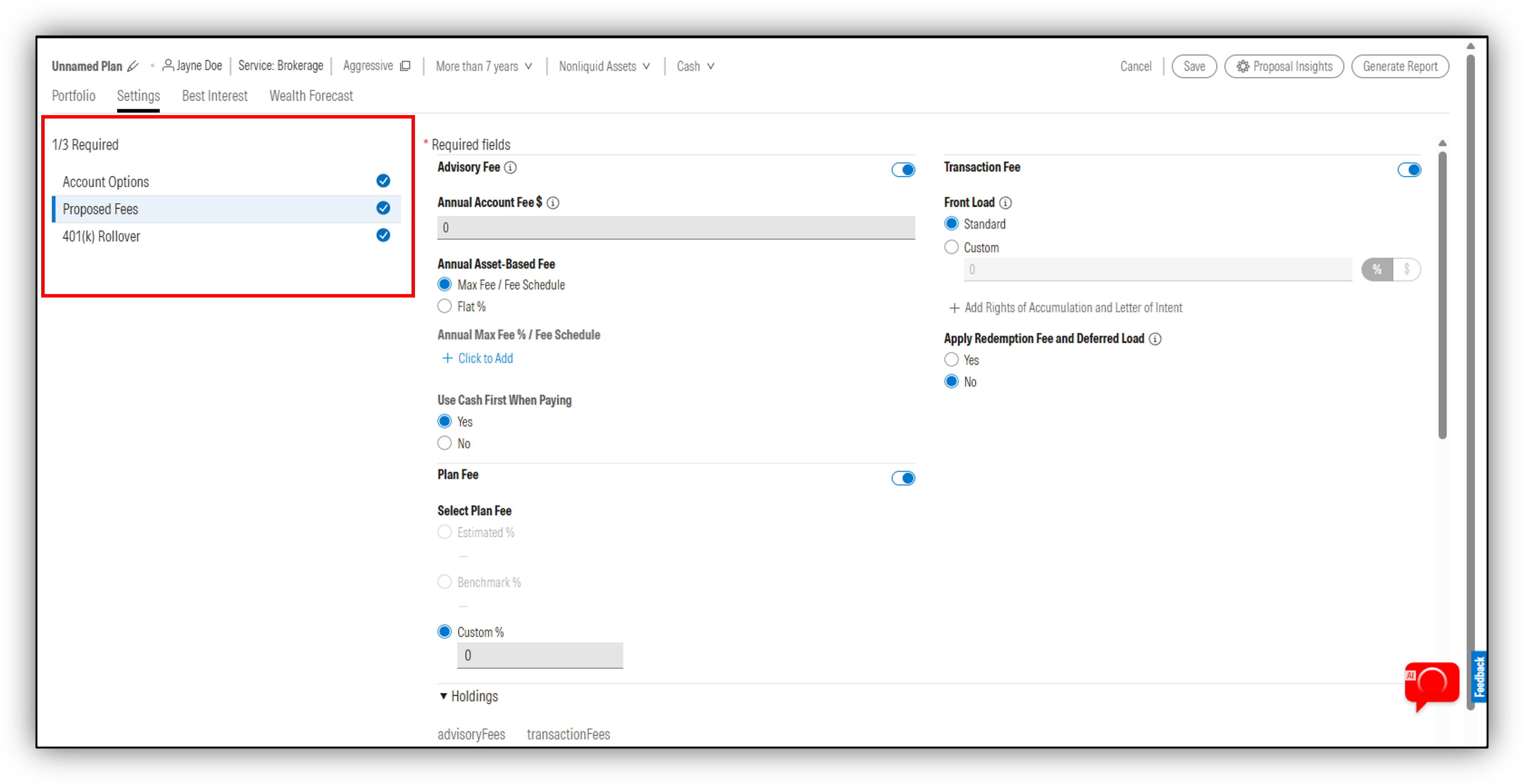Image resolution: width=1524 pixels, height=784 pixels.
Task: Click the Service: Brokerage label
Action: click(x=280, y=66)
